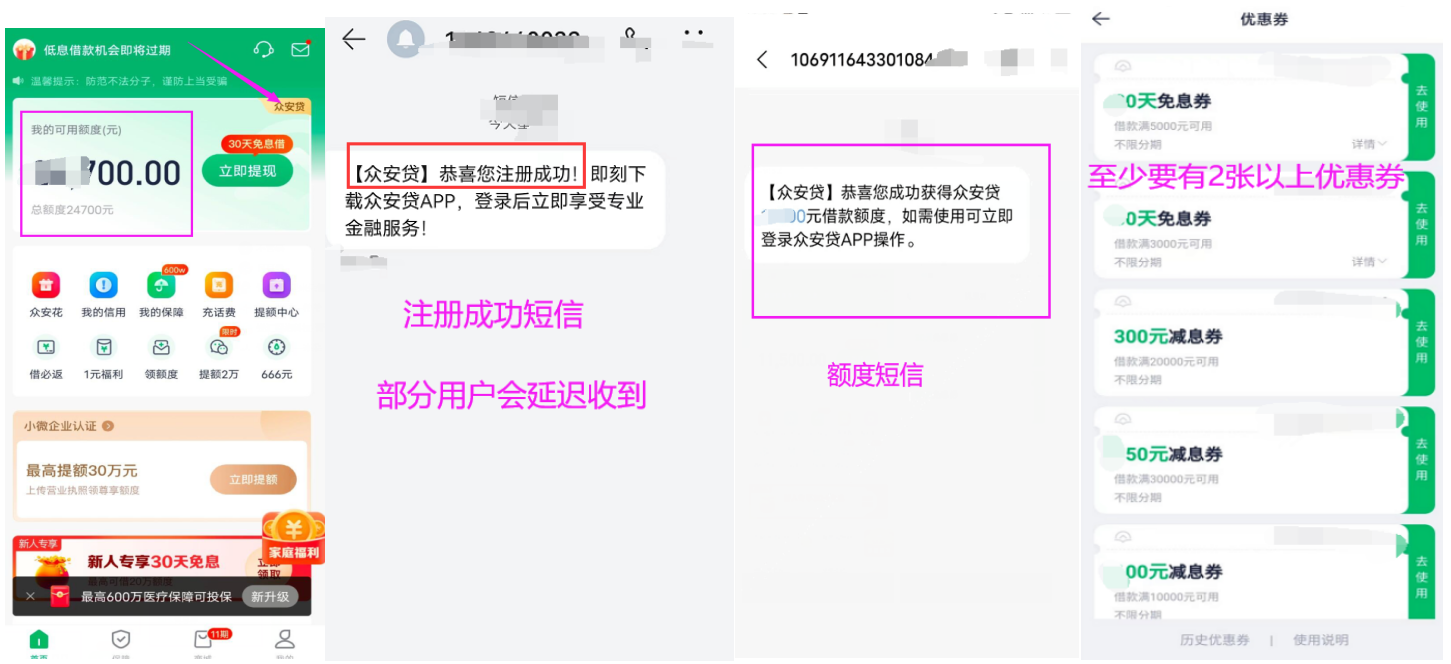Open the 我的保障 umbrella icon
This screenshot has width=1451, height=664.
[x=161, y=285]
